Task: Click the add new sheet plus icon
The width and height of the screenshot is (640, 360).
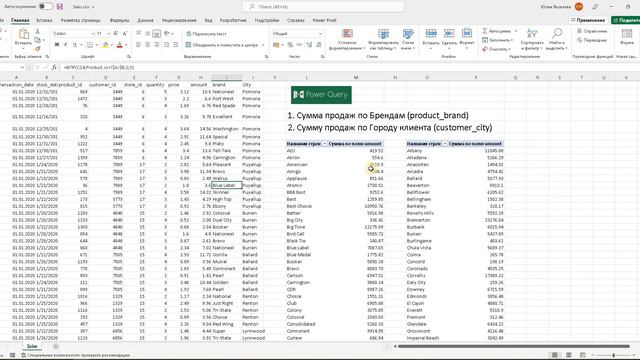Action: [56, 347]
